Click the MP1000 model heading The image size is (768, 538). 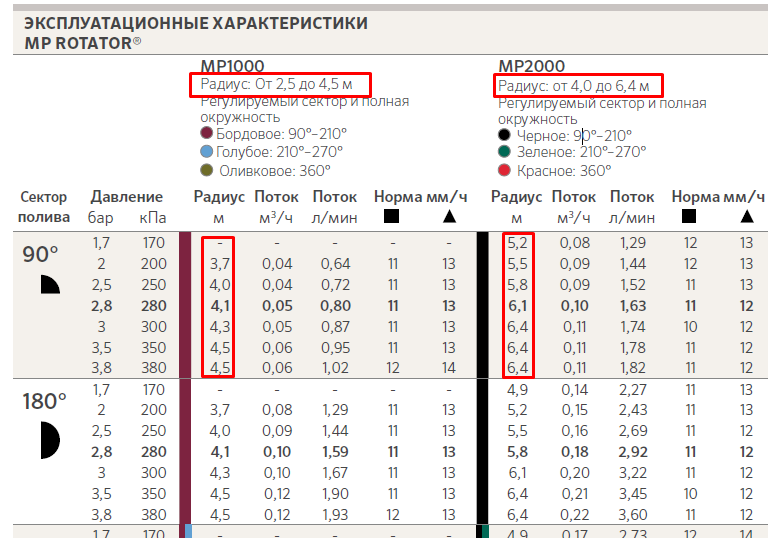tap(232, 66)
